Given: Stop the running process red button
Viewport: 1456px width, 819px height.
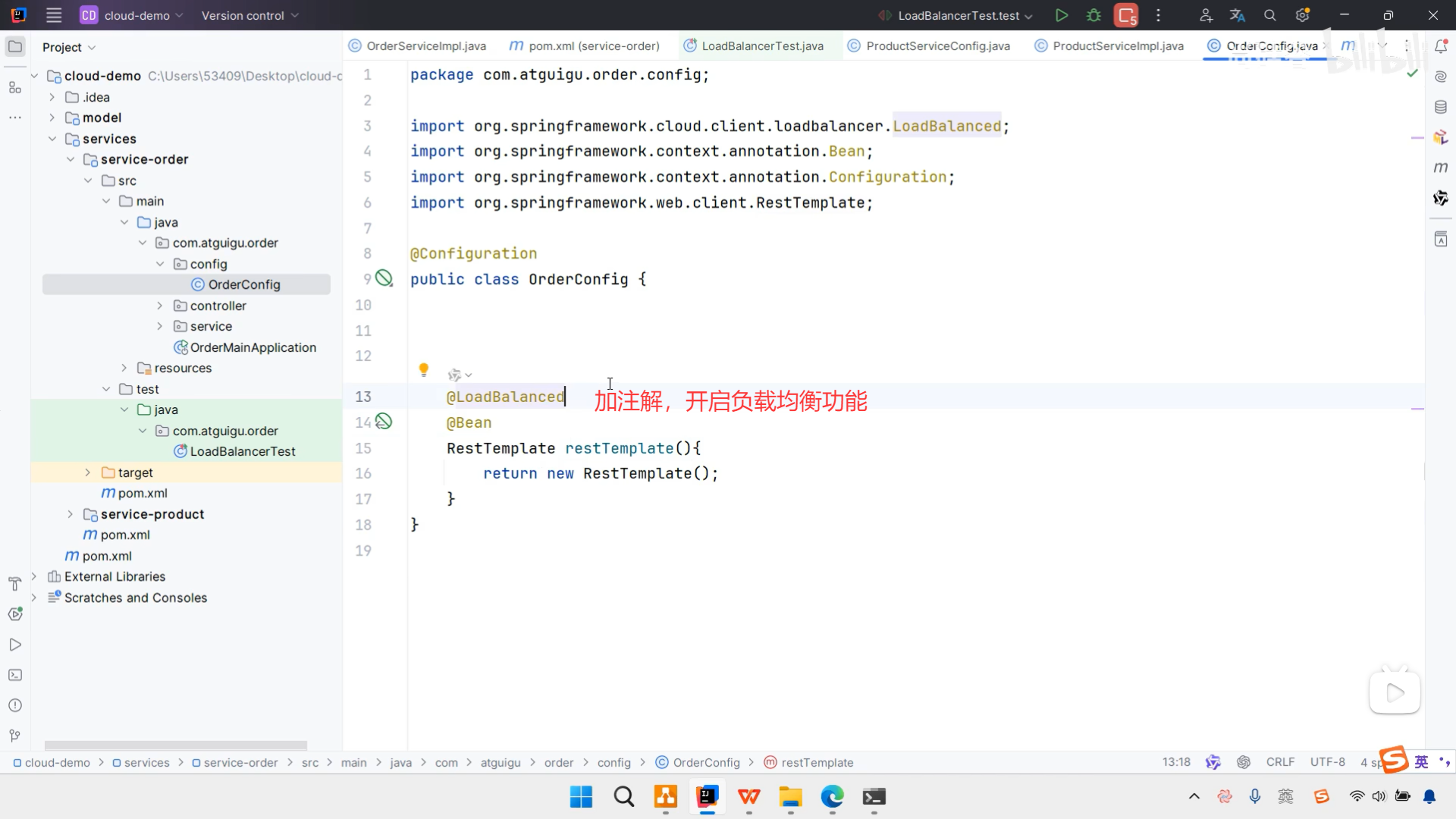Looking at the screenshot, I should coord(1126,15).
